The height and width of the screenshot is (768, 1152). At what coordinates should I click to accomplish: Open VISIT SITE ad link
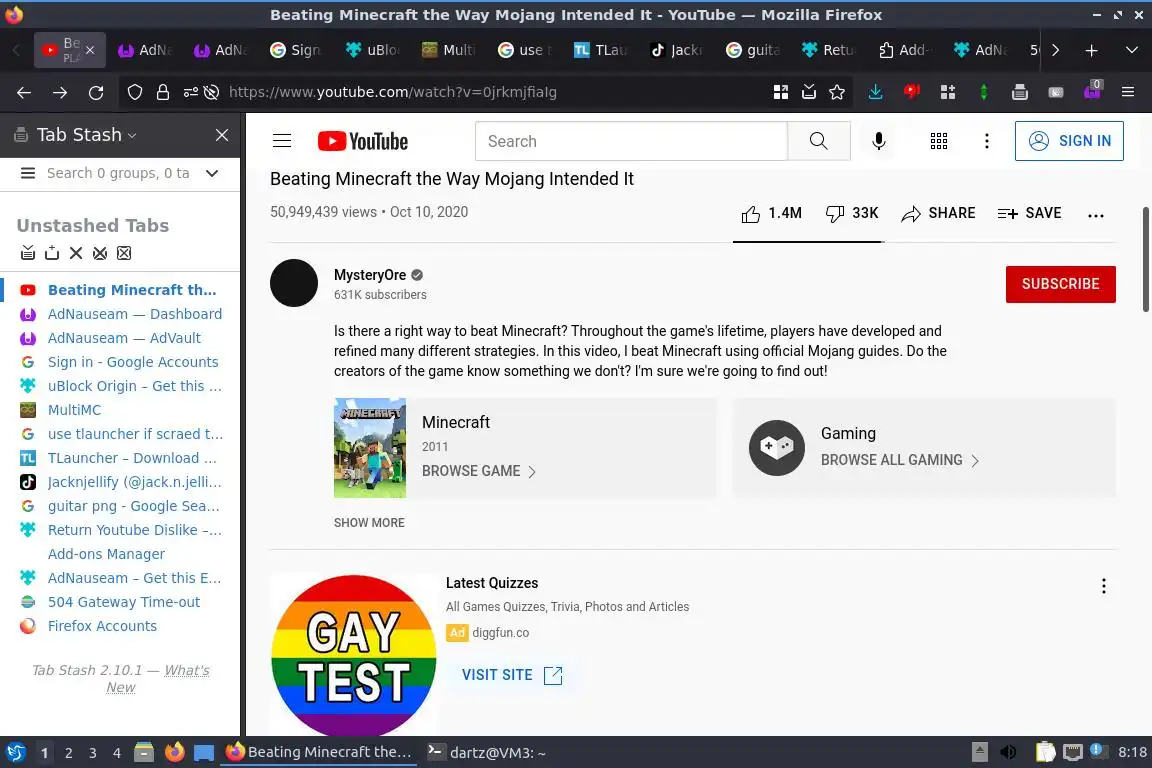[512, 675]
